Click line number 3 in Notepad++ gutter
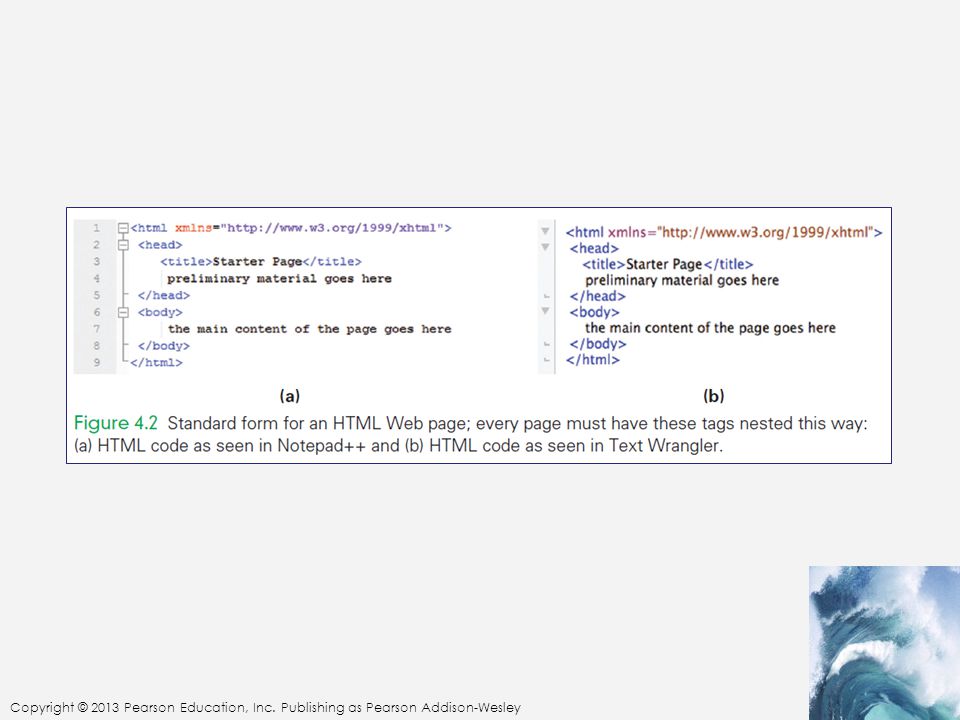The image size is (960, 720). tap(96, 261)
